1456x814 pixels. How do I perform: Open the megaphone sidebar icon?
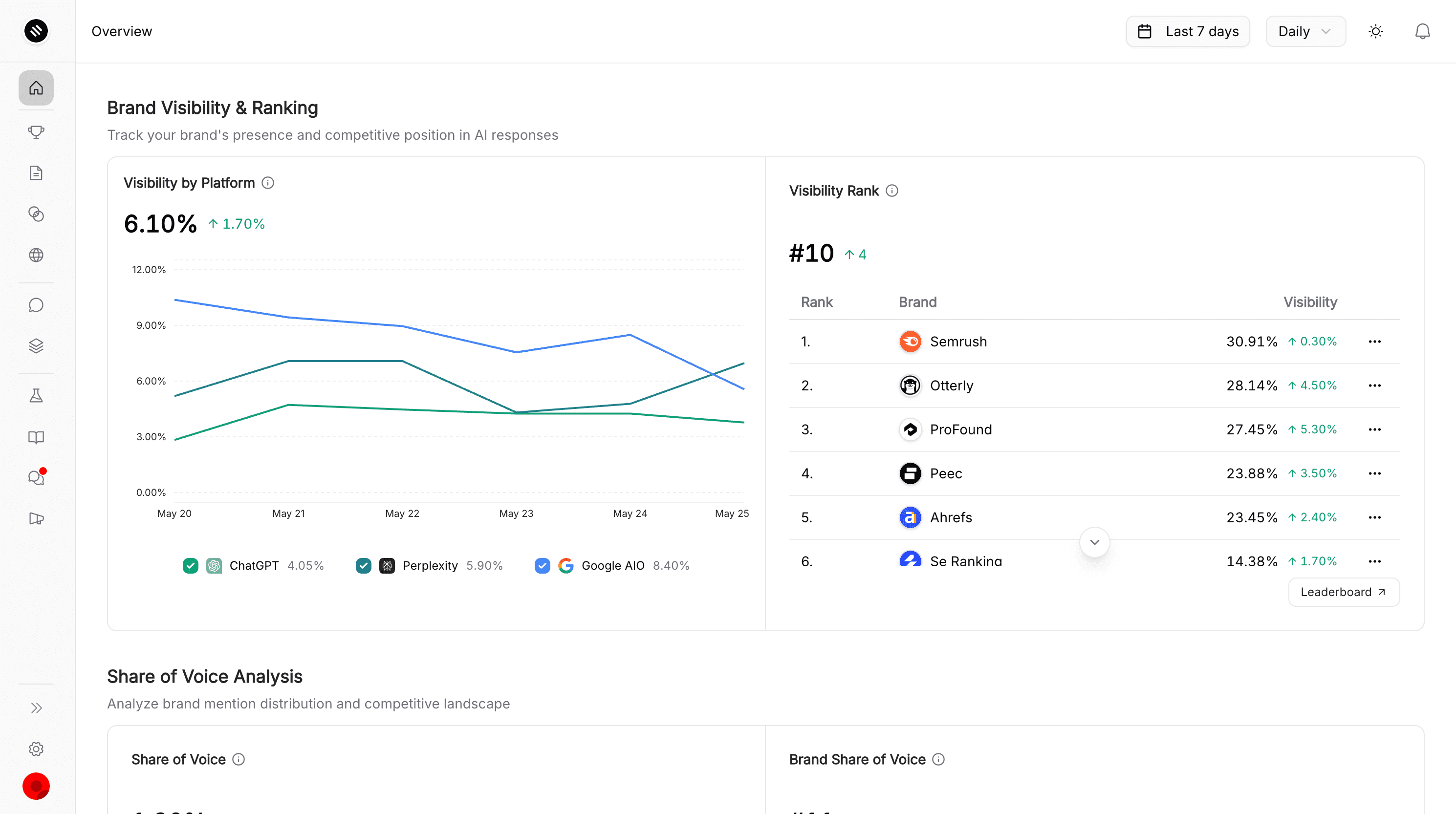[x=36, y=518]
